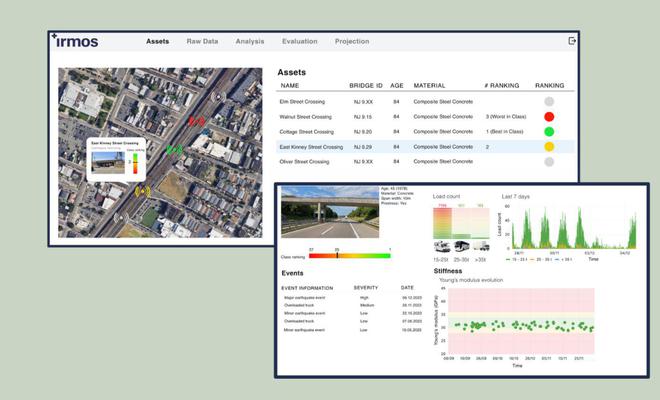Go to the Evaluation tab
The image size is (660, 400).
pyautogui.click(x=299, y=41)
